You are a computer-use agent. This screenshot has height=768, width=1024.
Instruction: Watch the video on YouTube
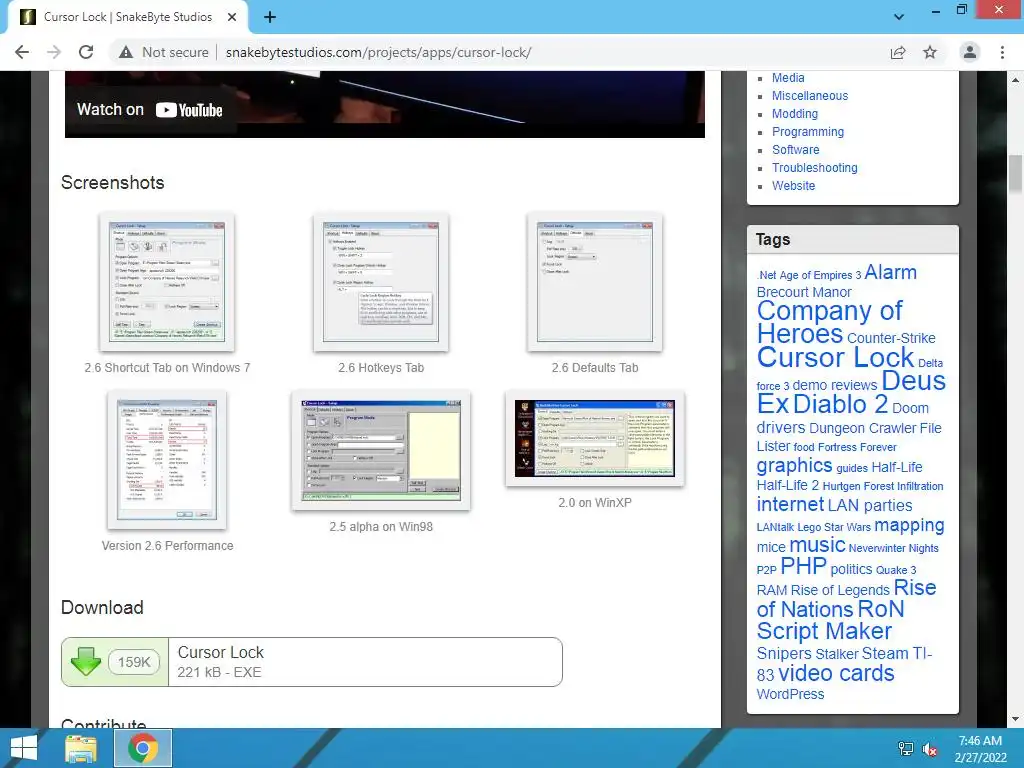150,110
